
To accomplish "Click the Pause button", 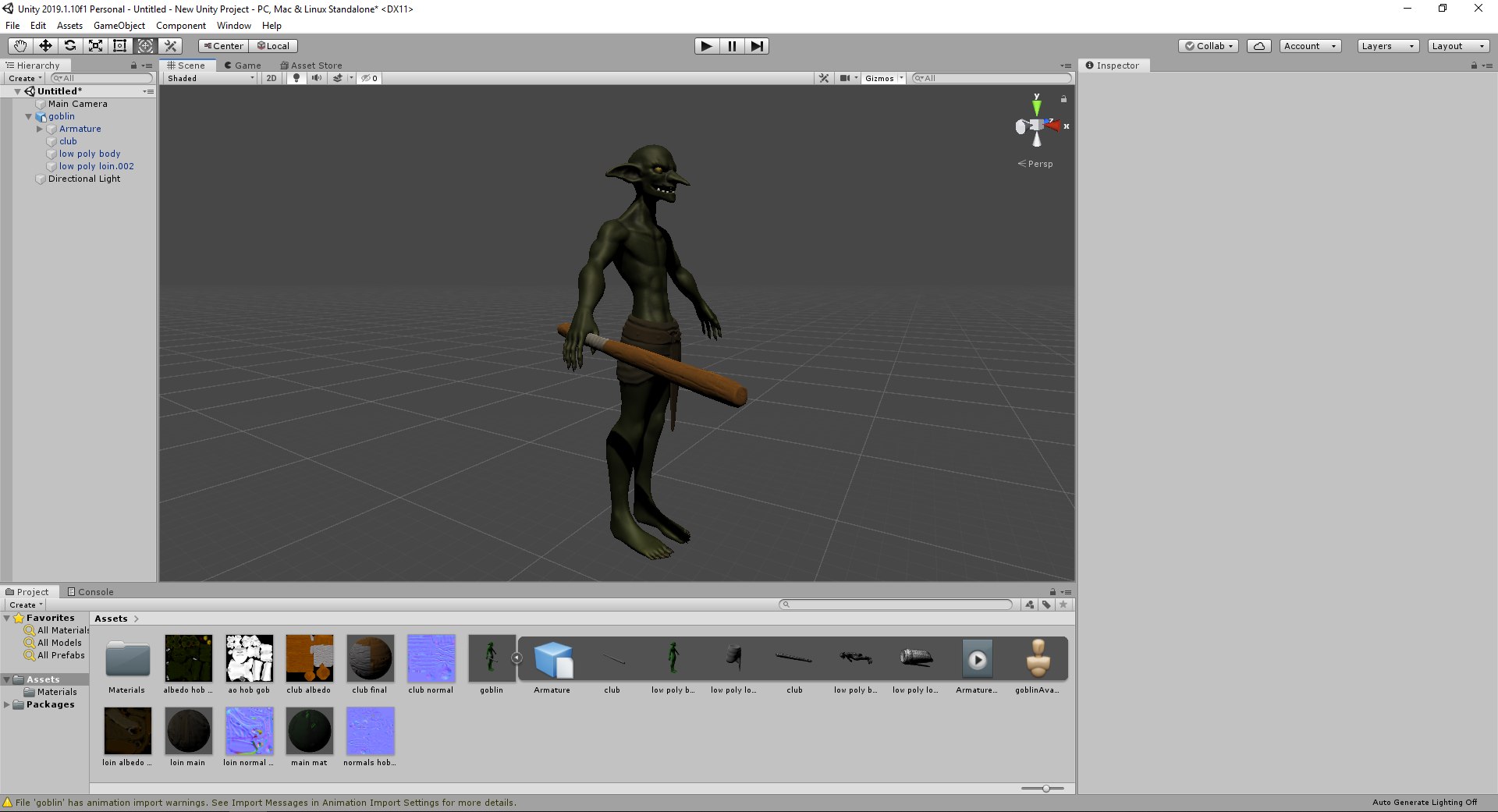I will point(732,46).
